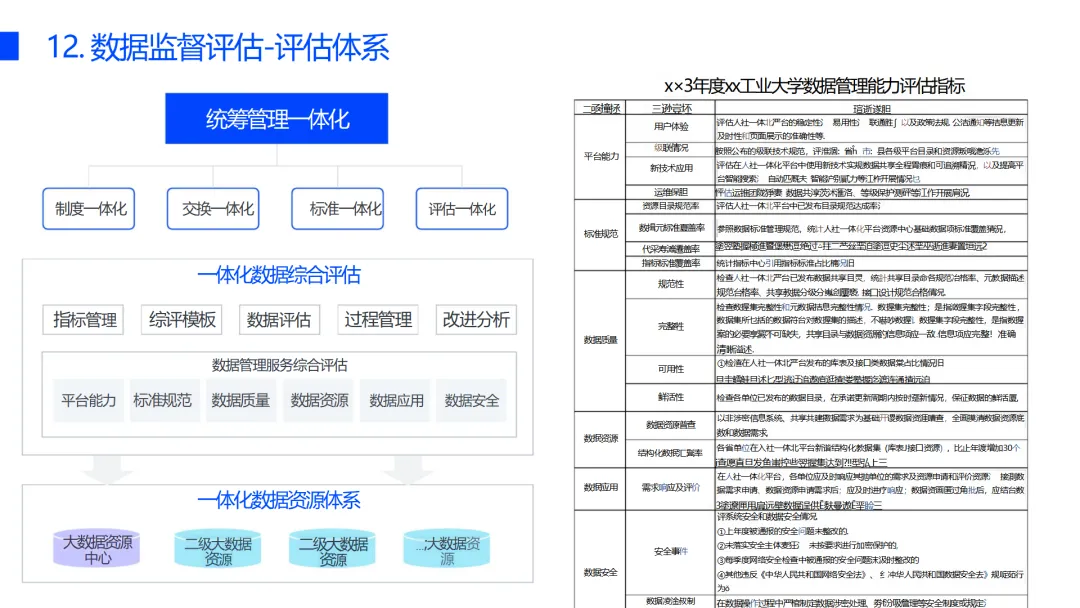Click the 数据资源普查 table cell
Screen dimensions: 1080x608
670,426
